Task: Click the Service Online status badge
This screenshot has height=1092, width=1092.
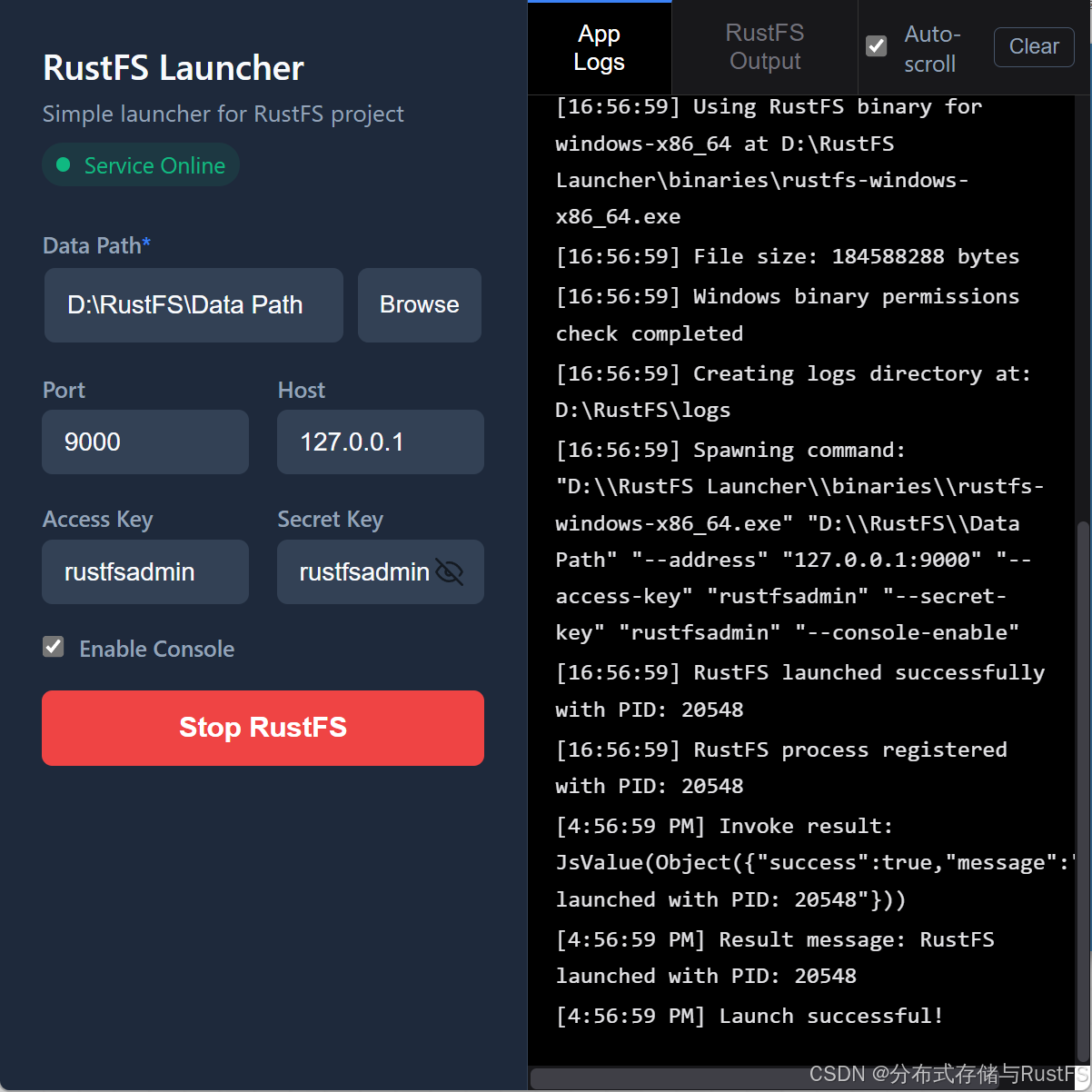Action: click(x=141, y=165)
